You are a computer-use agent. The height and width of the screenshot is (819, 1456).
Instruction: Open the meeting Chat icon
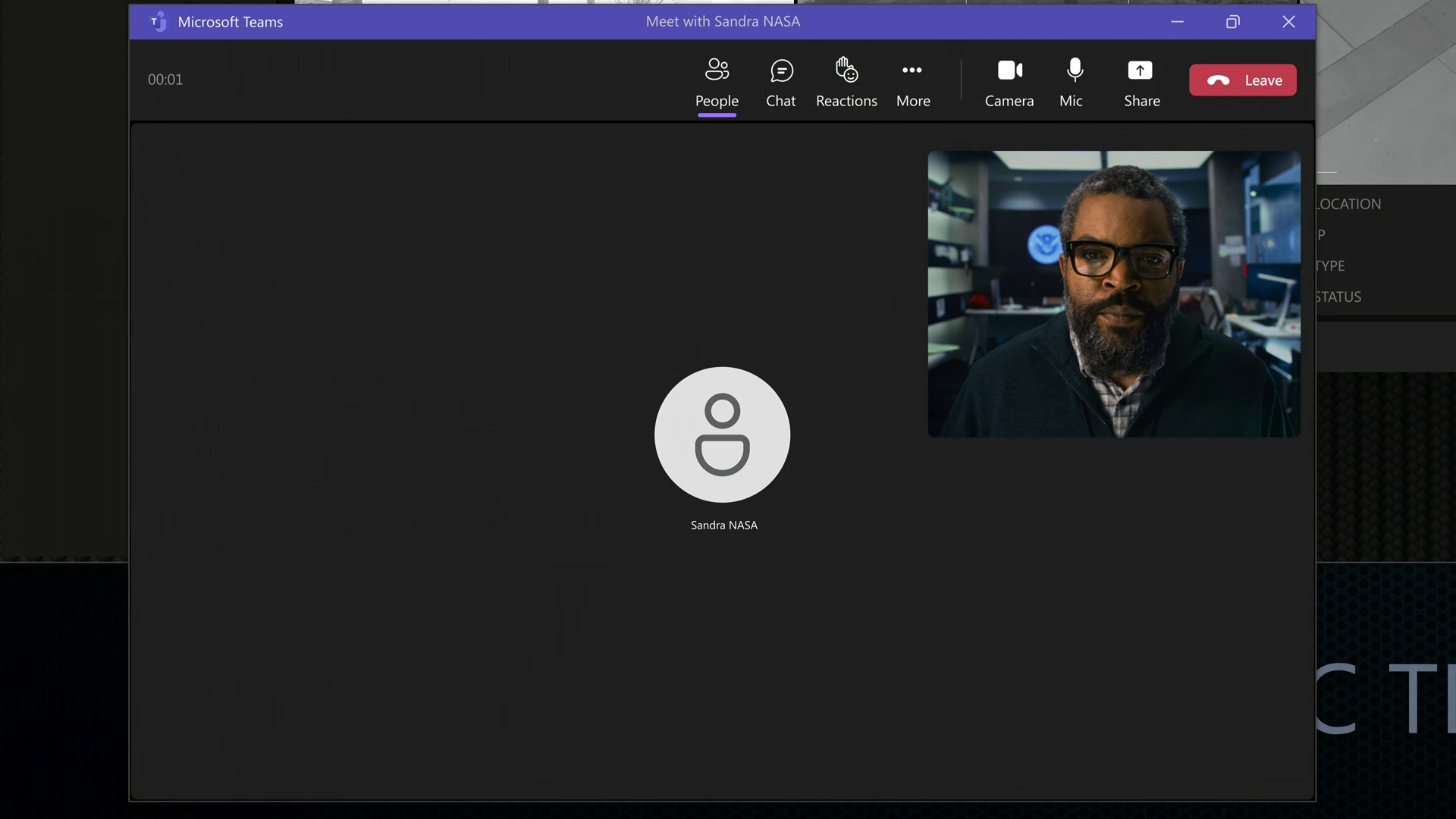(x=781, y=71)
